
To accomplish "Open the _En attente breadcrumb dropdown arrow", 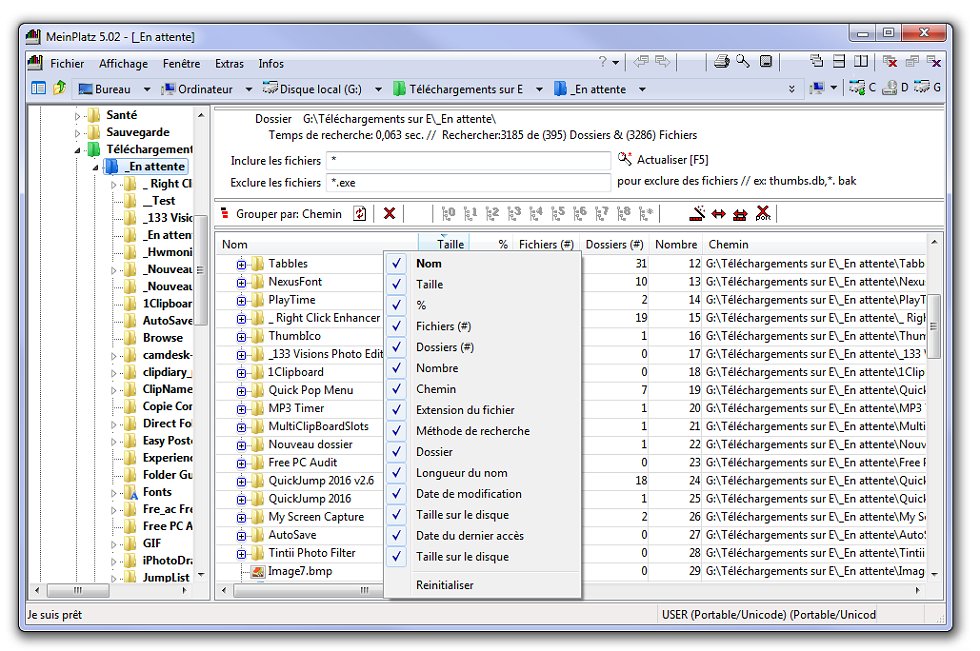I will (642, 89).
